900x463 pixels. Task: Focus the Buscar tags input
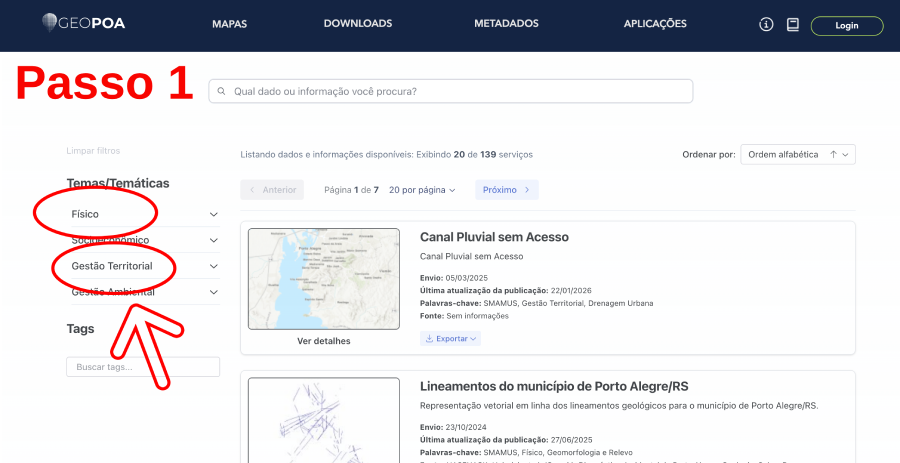(143, 367)
